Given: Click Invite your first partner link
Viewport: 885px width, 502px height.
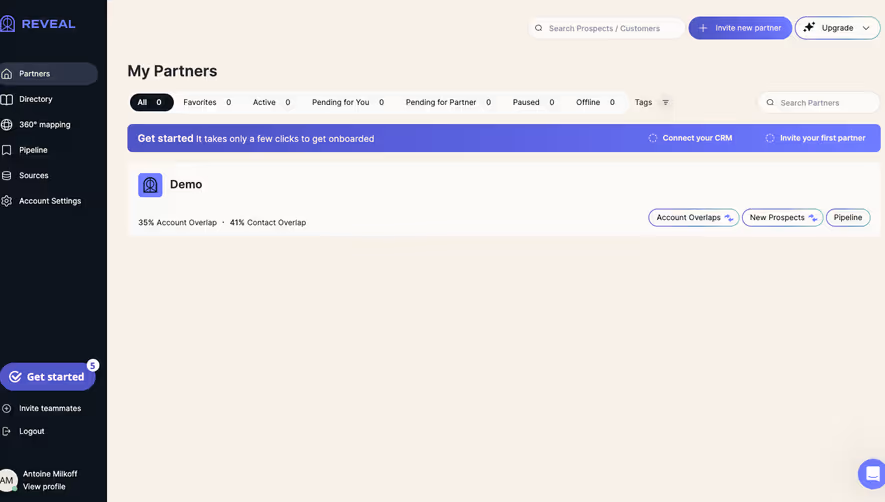Looking at the screenshot, I should pyautogui.click(x=822, y=138).
